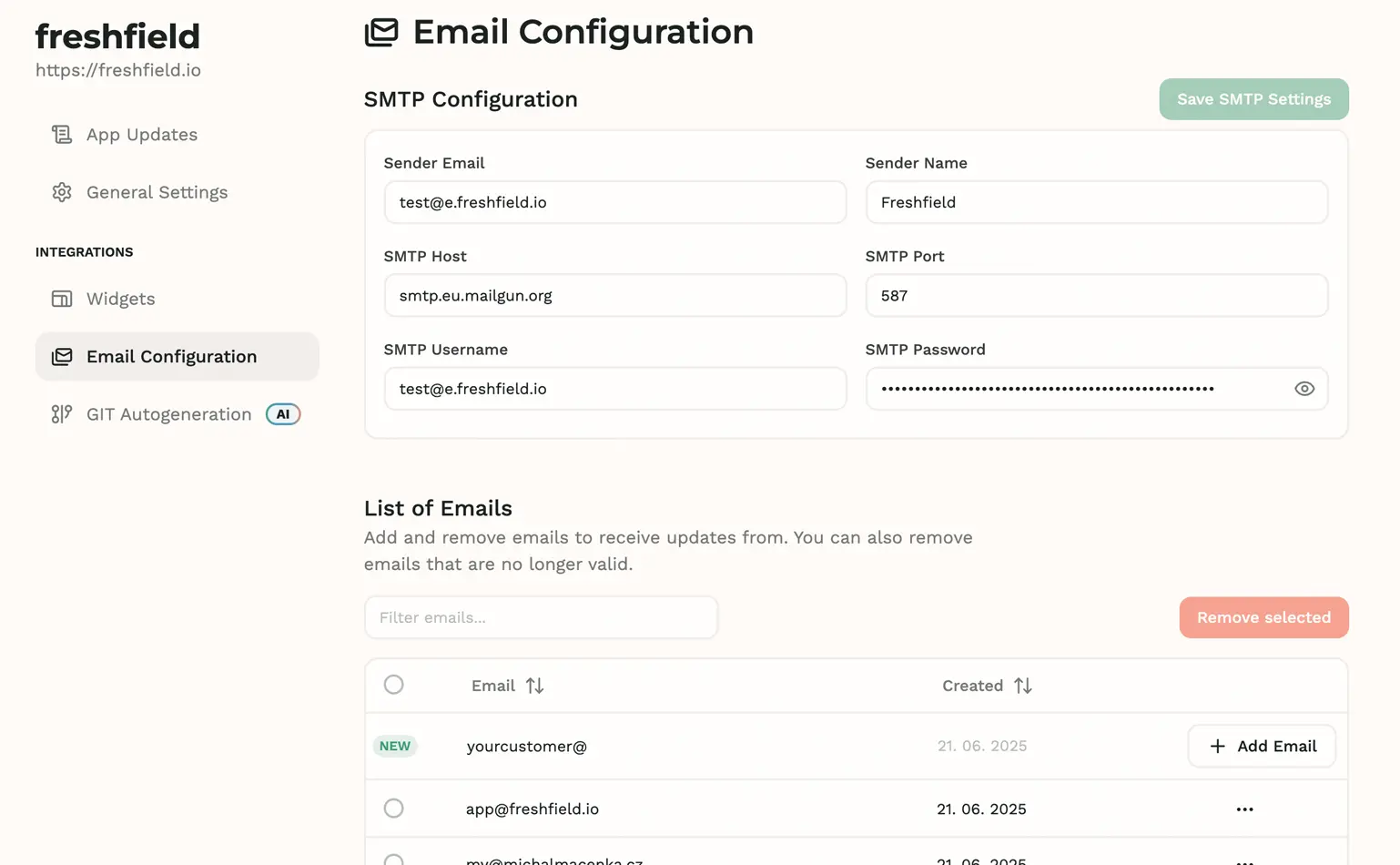The height and width of the screenshot is (865, 1400).
Task: Open App Updates page
Action: pos(178,135)
